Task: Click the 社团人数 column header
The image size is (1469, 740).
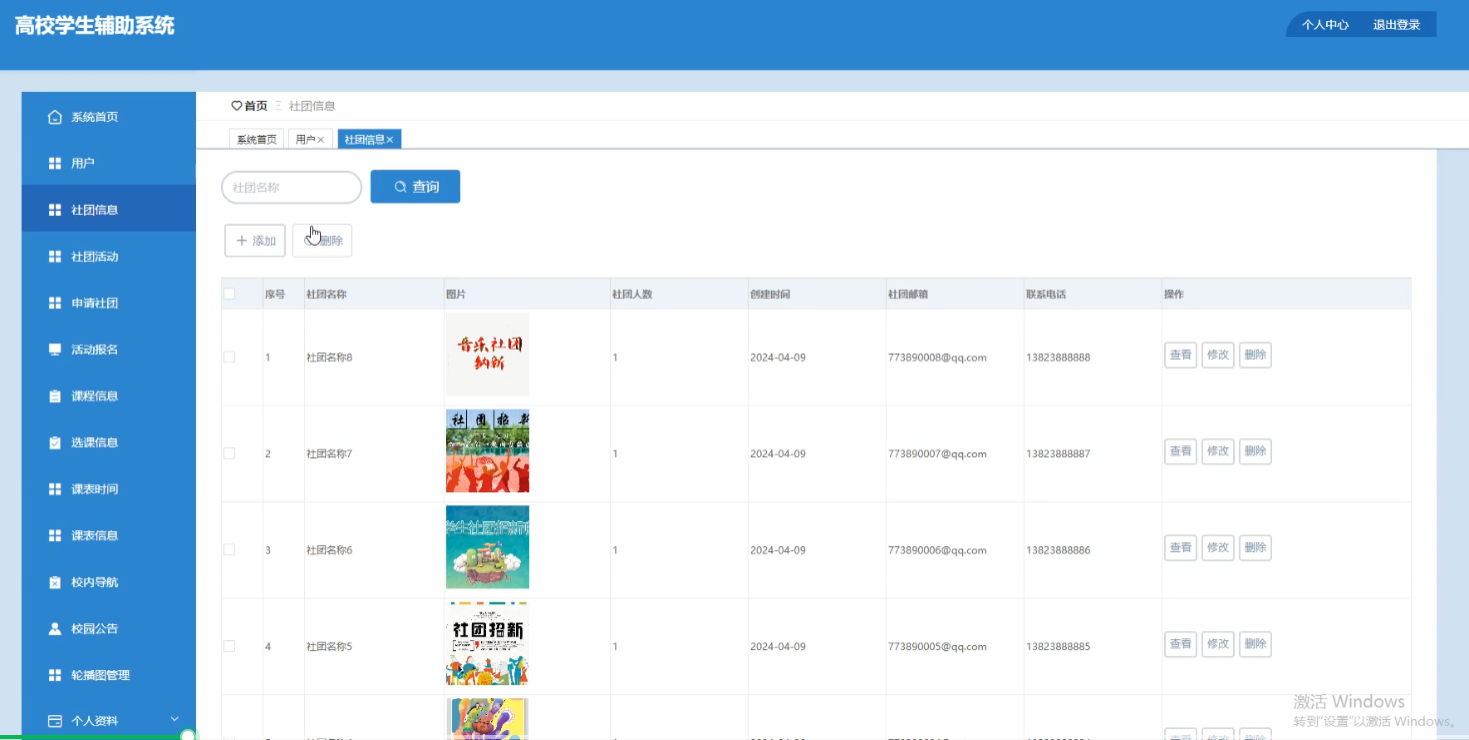Action: [632, 294]
